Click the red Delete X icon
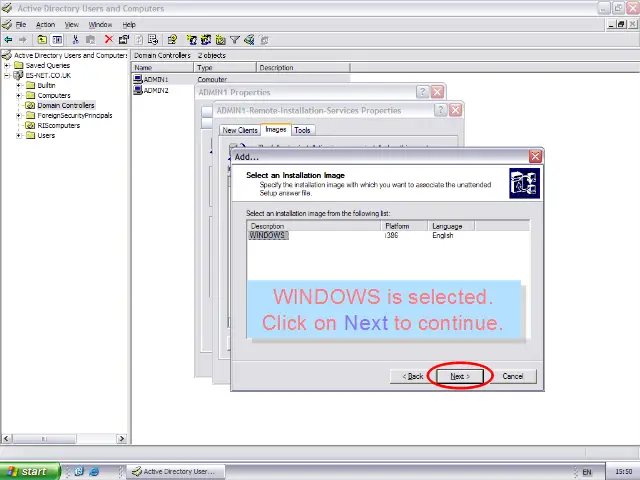 click(x=108, y=40)
